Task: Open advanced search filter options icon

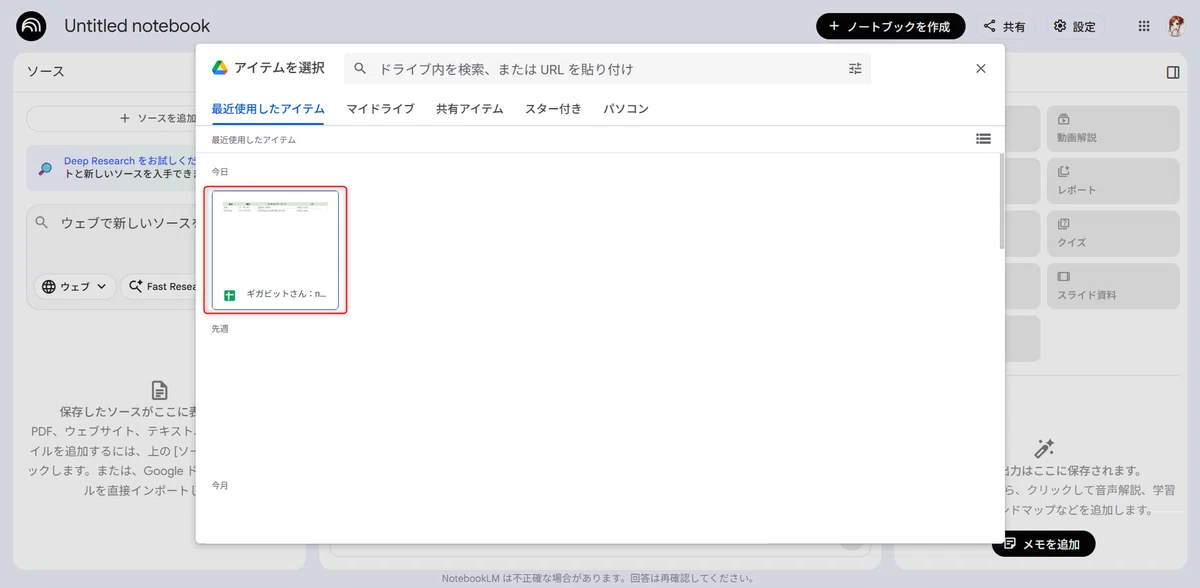Action: (855, 69)
